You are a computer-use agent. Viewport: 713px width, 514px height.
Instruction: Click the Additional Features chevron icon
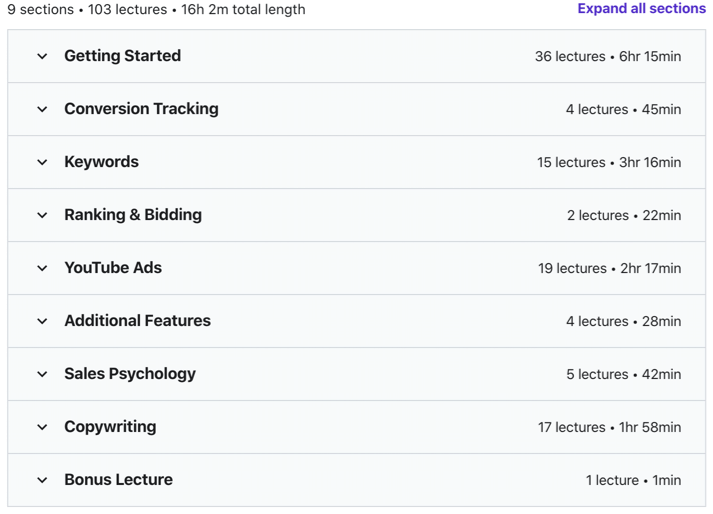[42, 321]
